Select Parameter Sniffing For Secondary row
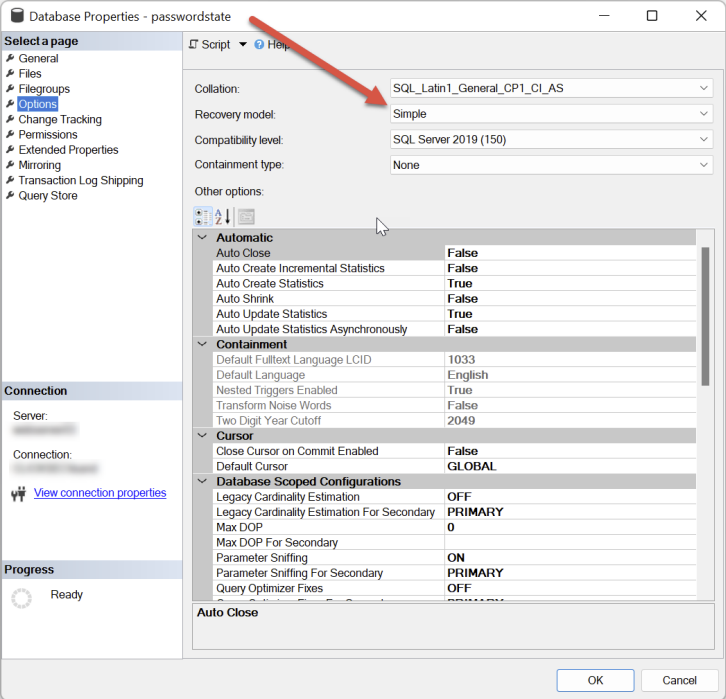 coord(455,573)
